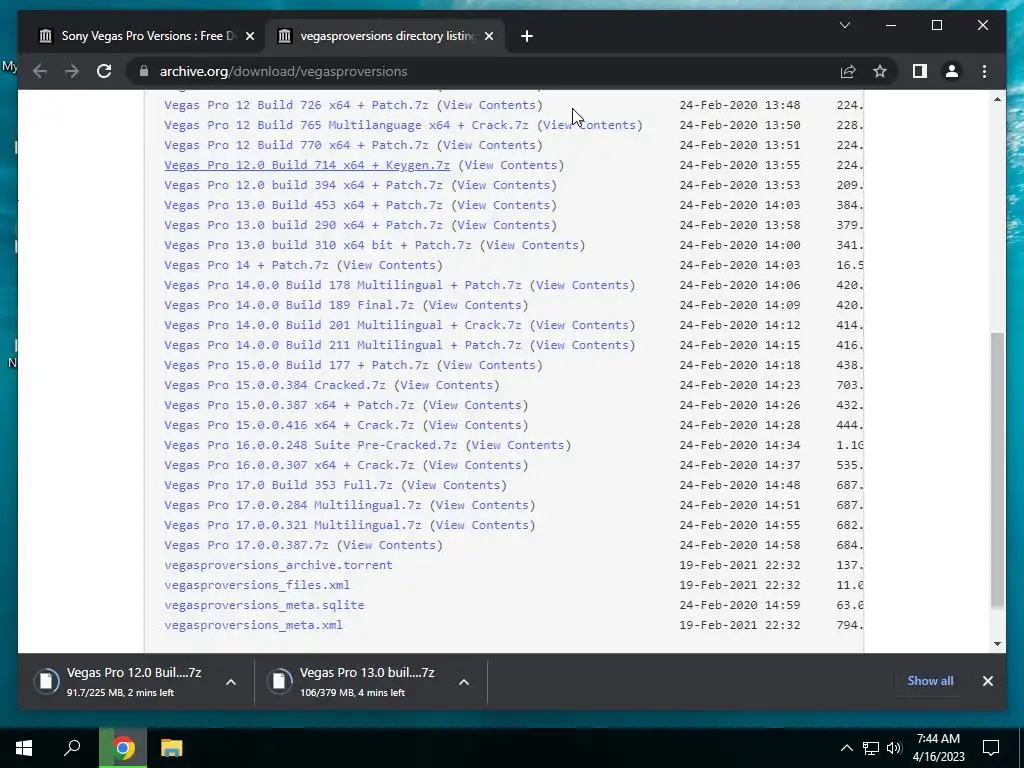Click Vegas Pro 12.0 Build 714 x64 + Keygen.7z
1024x768 pixels.
[307, 165]
